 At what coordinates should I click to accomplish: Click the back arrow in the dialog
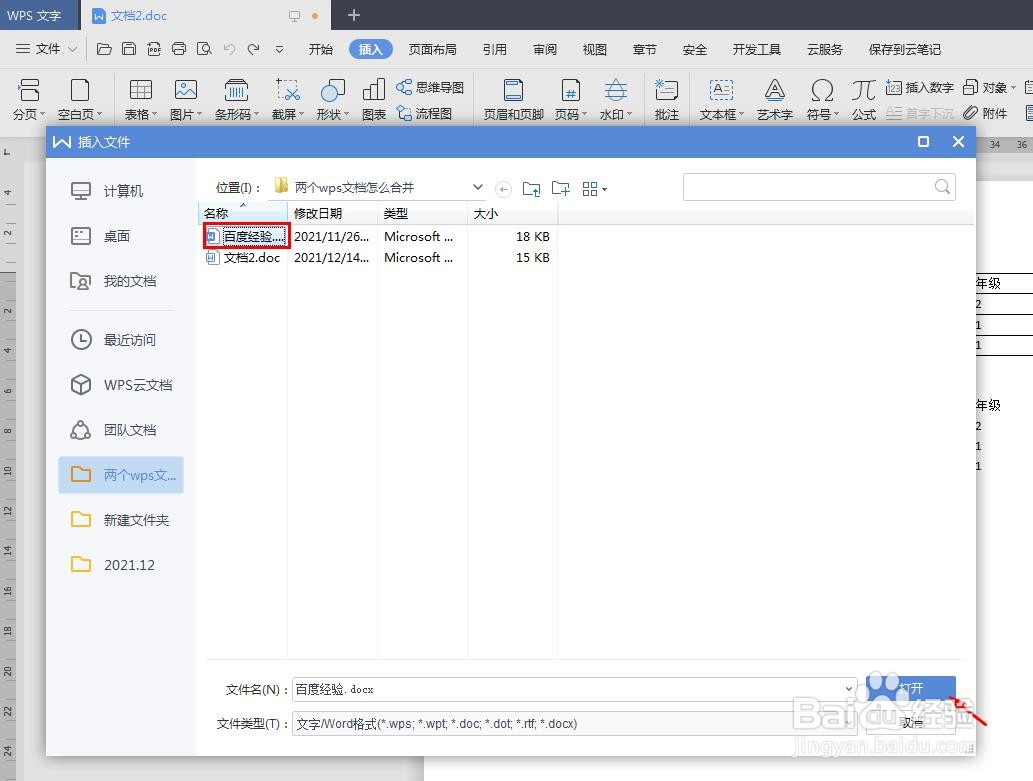(503, 189)
